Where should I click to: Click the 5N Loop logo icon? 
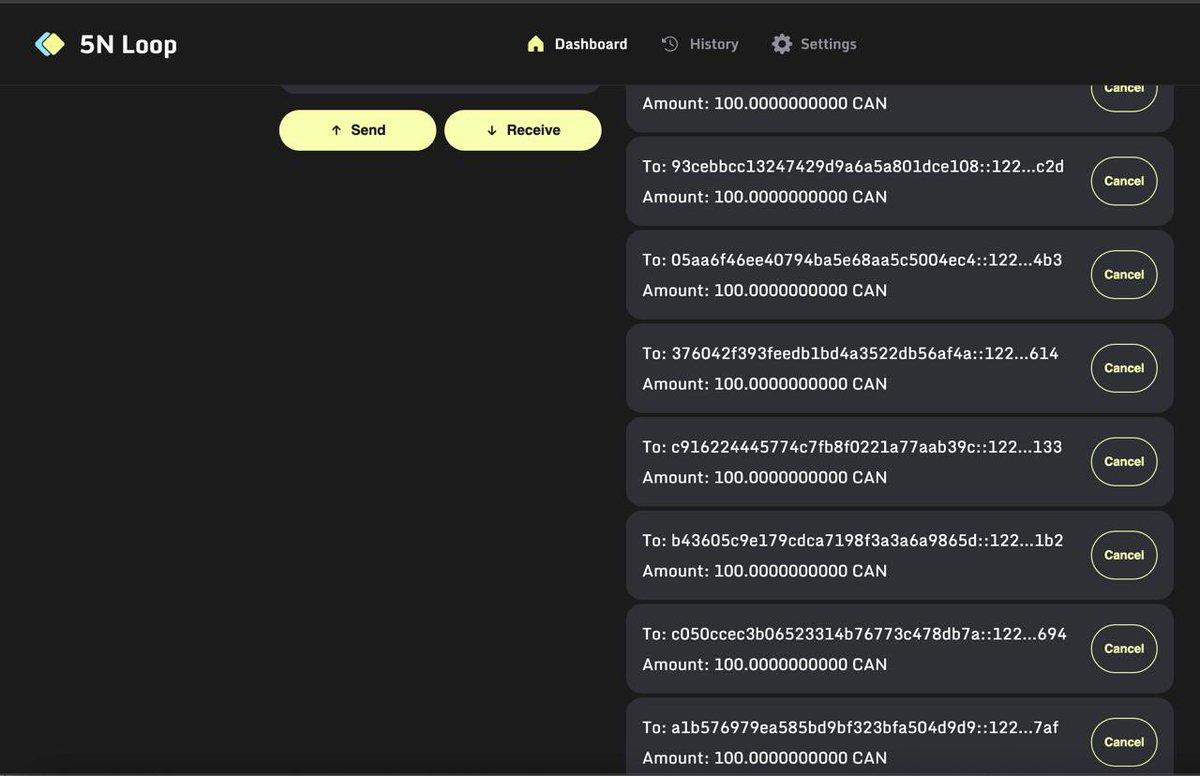click(49, 44)
